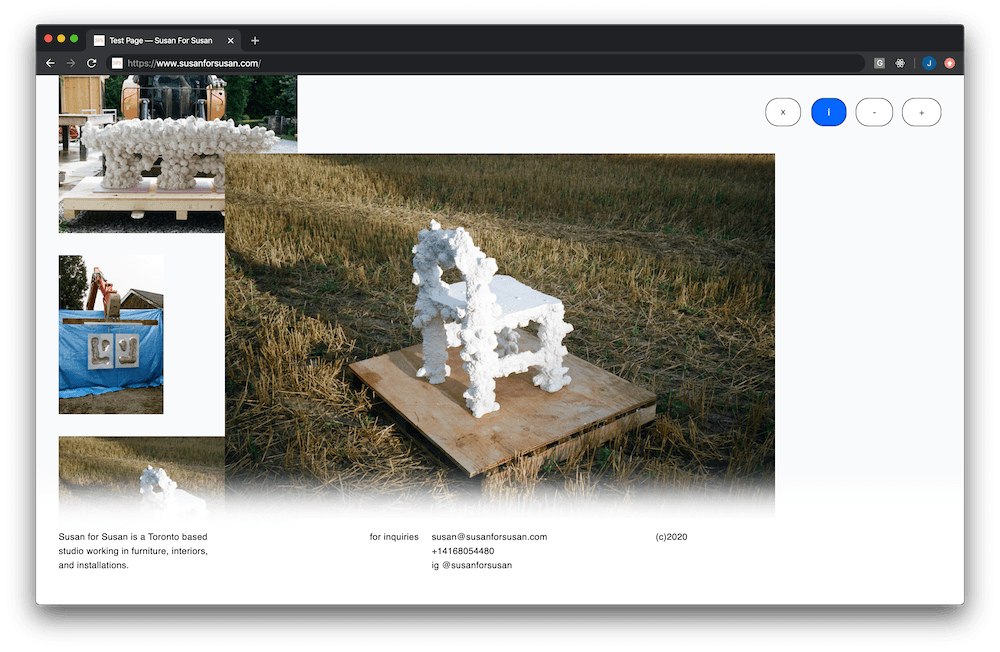The image size is (1000, 652).
Task: Open the J profile avatar
Action: tap(929, 63)
